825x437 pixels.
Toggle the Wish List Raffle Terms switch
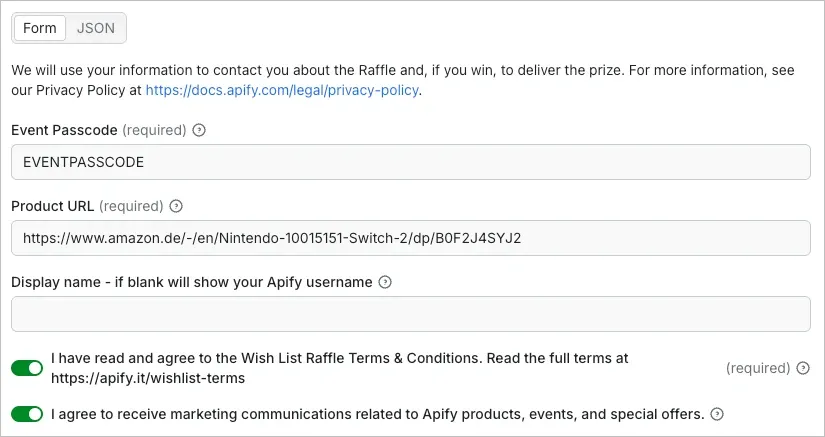point(27,368)
